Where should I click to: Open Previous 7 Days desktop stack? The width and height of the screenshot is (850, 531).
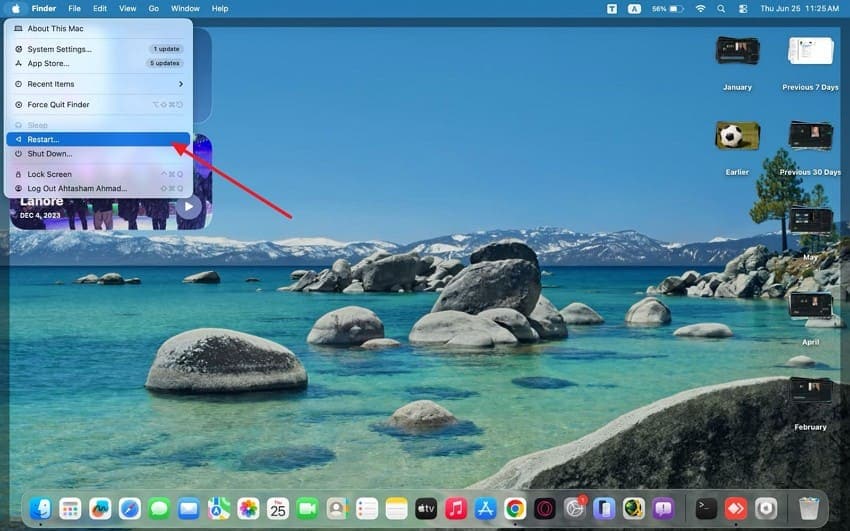click(x=810, y=51)
